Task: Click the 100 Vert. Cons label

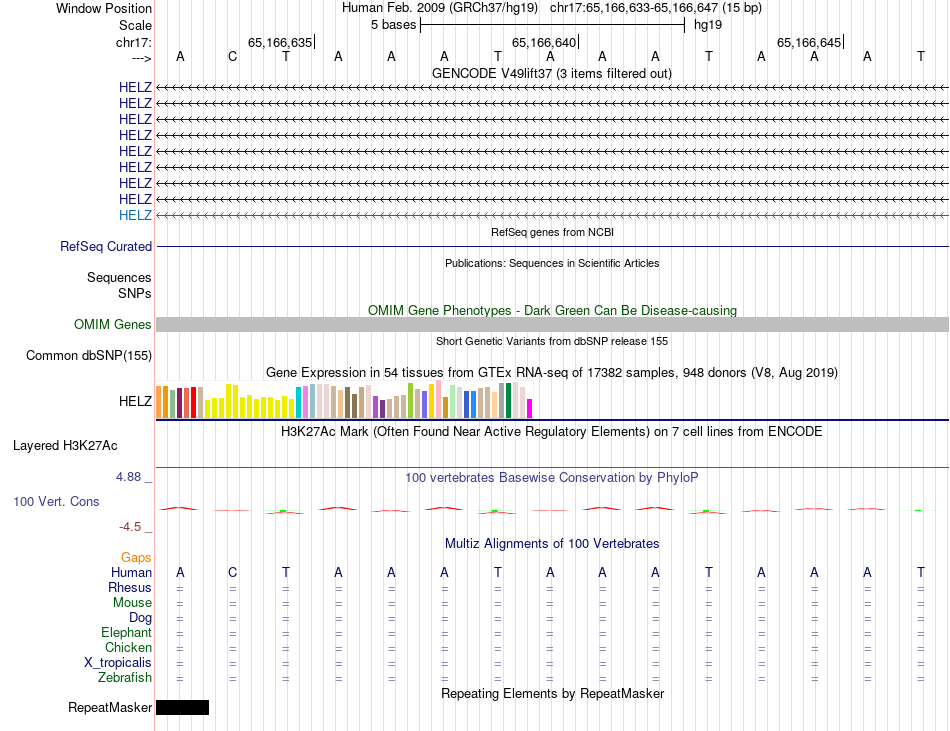Action: [x=56, y=501]
